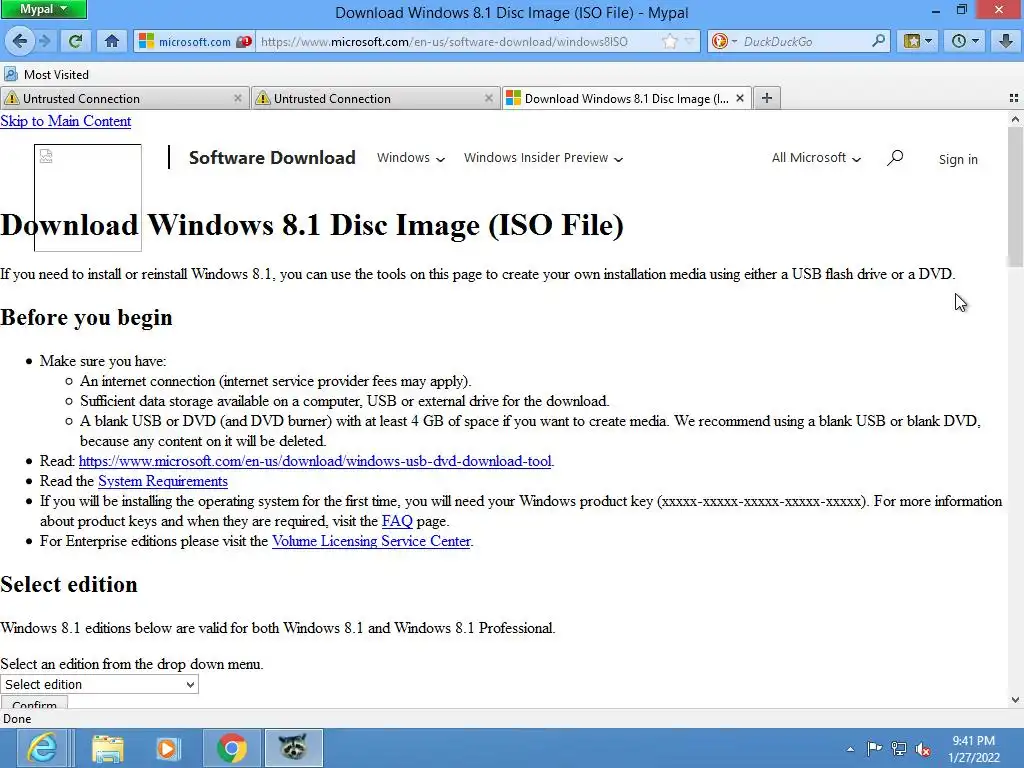Image resolution: width=1024 pixels, height=768 pixels.
Task: Open the Action Center flag tray icon
Action: pos(874,749)
